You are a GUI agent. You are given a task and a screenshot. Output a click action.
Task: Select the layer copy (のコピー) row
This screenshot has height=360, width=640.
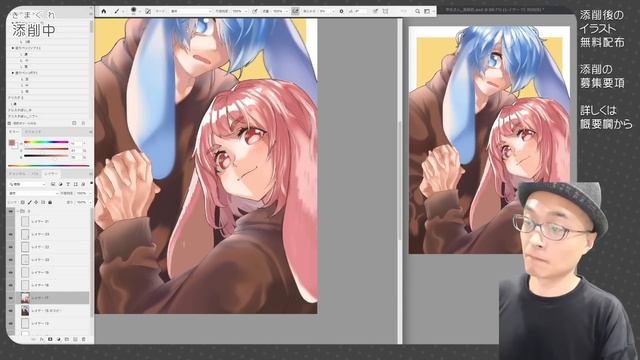[x=52, y=311]
